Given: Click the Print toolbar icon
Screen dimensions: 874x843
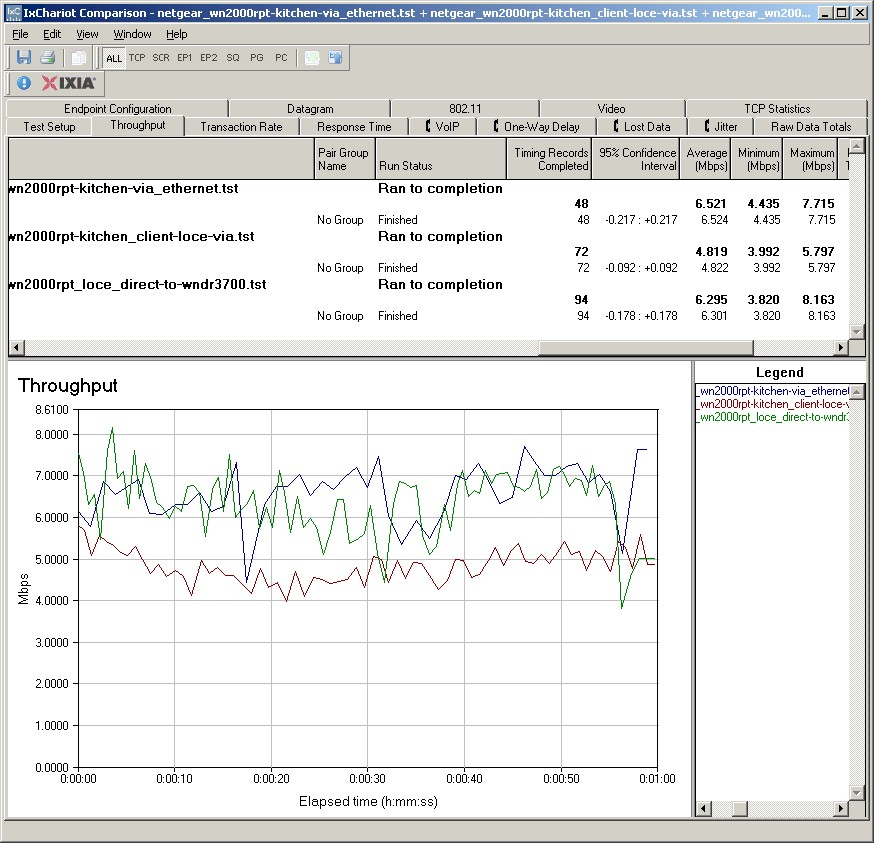Looking at the screenshot, I should coord(48,57).
